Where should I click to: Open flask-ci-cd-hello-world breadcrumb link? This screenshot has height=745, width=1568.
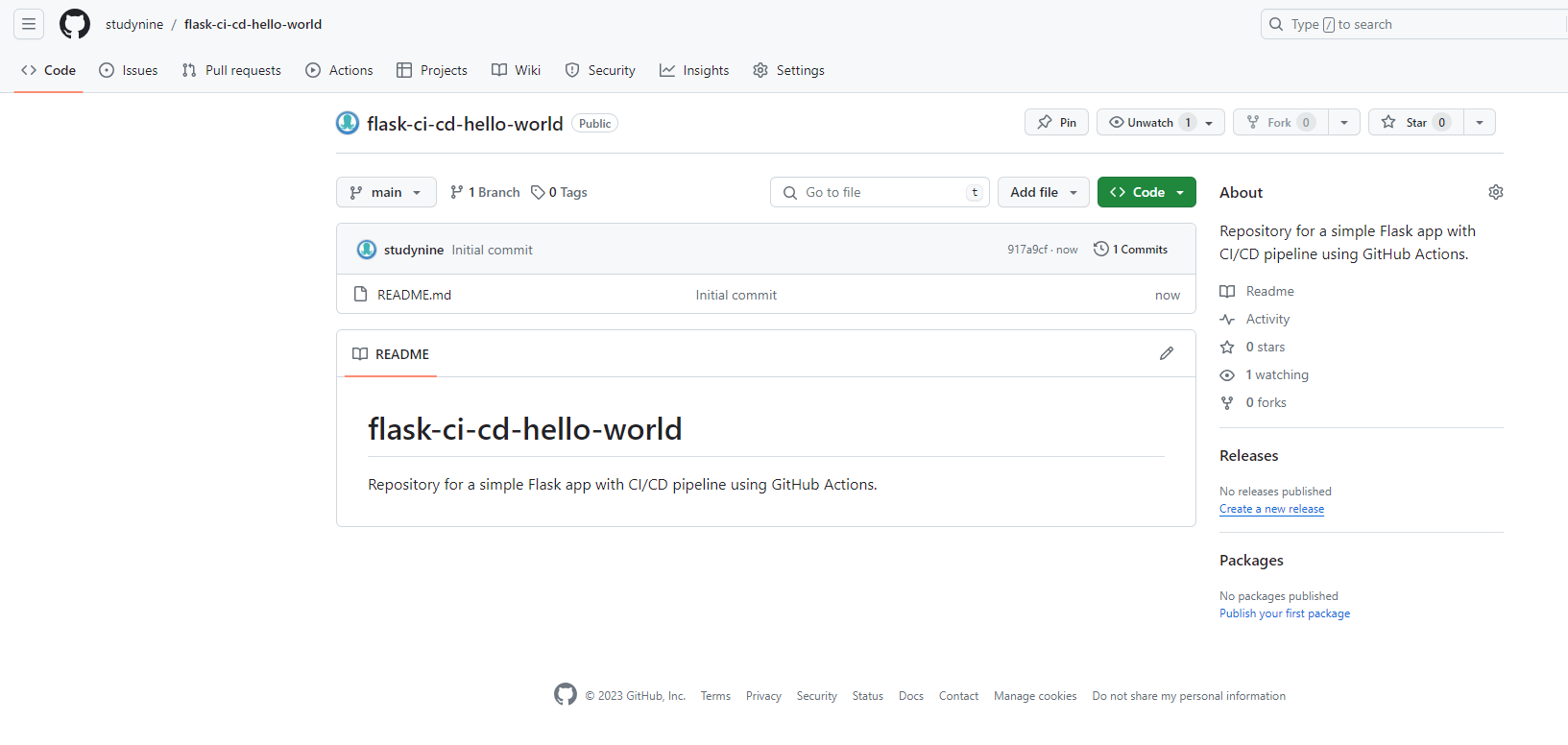coord(253,24)
